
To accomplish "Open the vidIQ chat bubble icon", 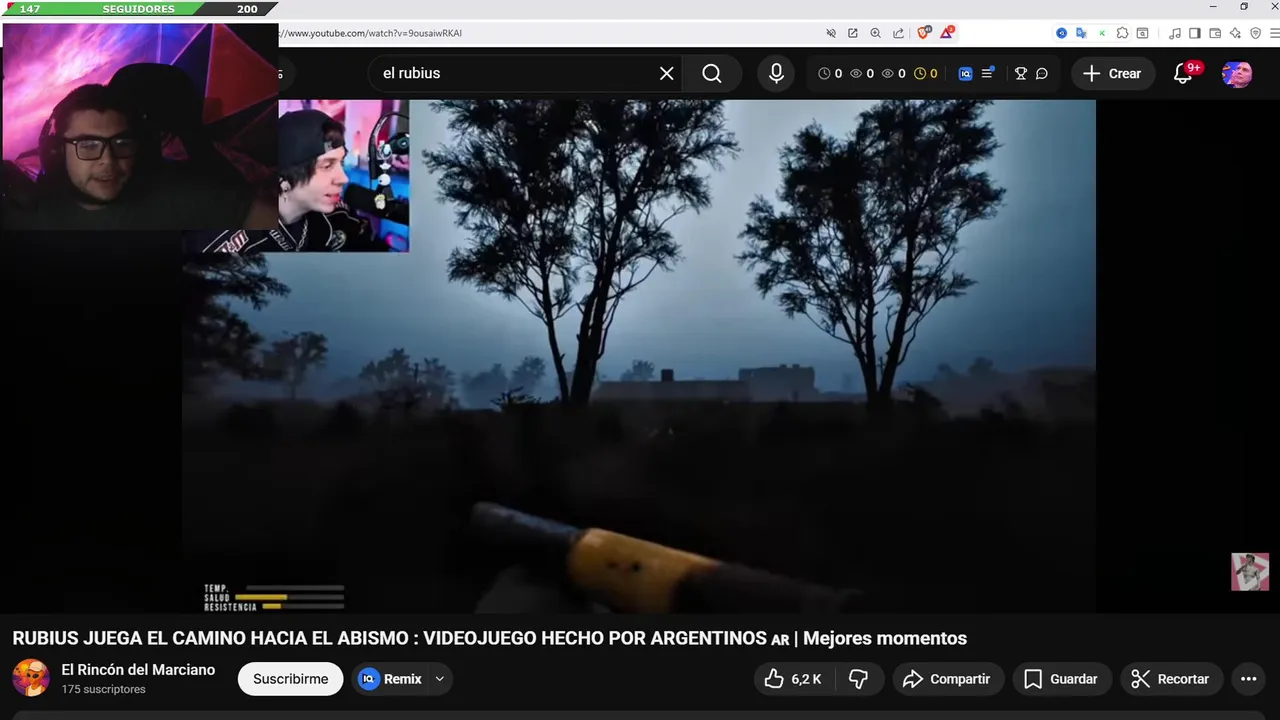I will pyautogui.click(x=1042, y=73).
